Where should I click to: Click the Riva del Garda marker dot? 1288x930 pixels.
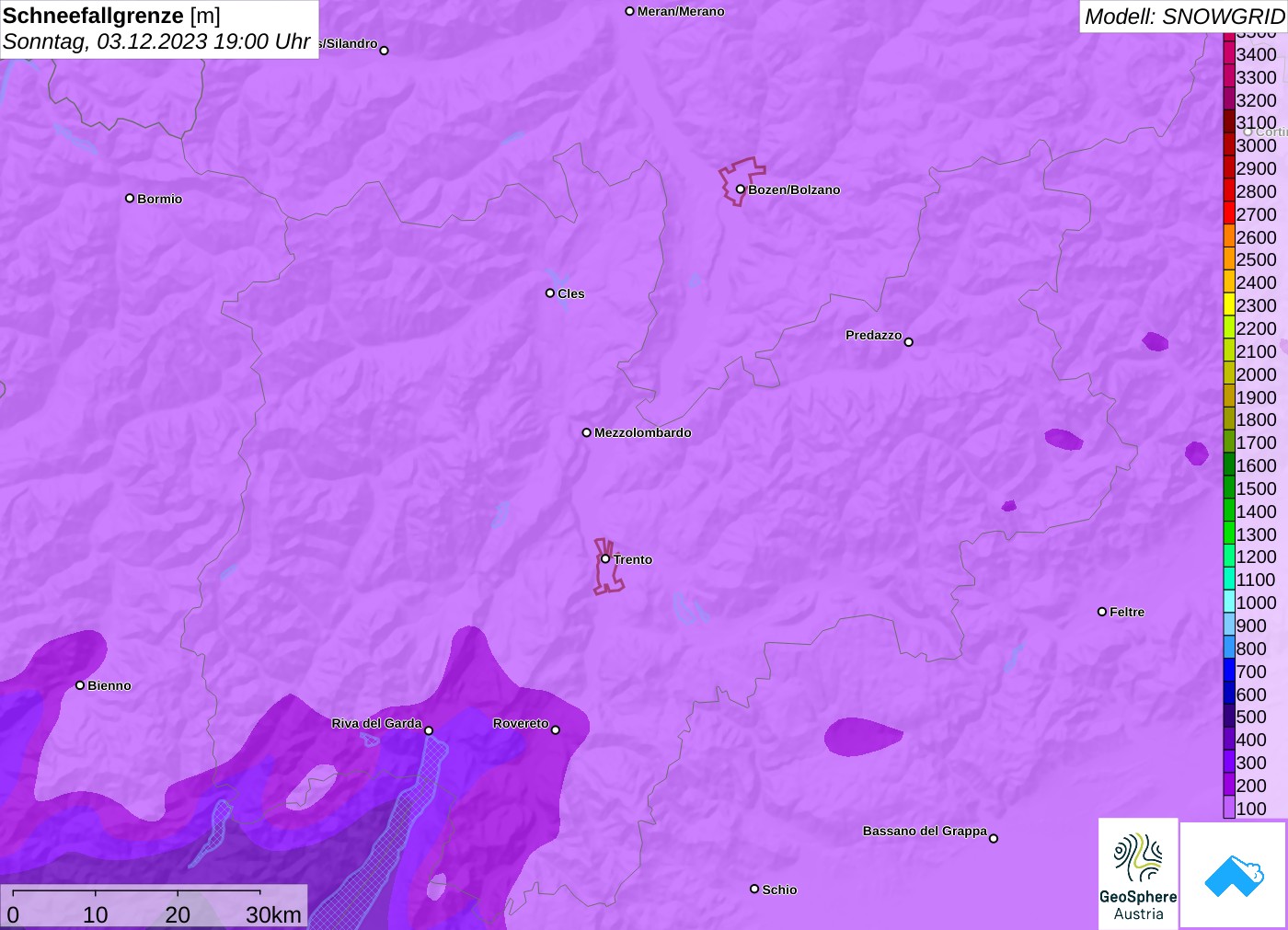tap(429, 730)
